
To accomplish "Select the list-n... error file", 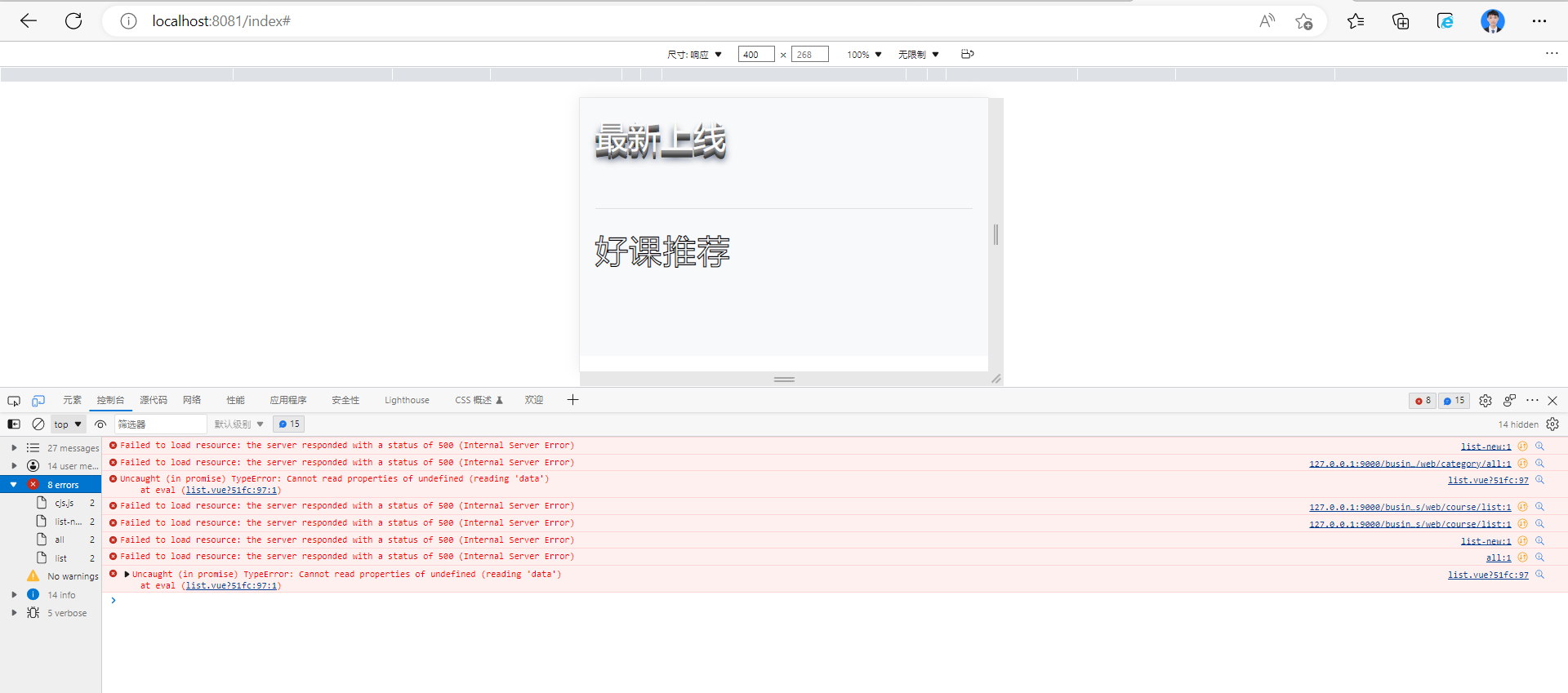I will point(68,522).
